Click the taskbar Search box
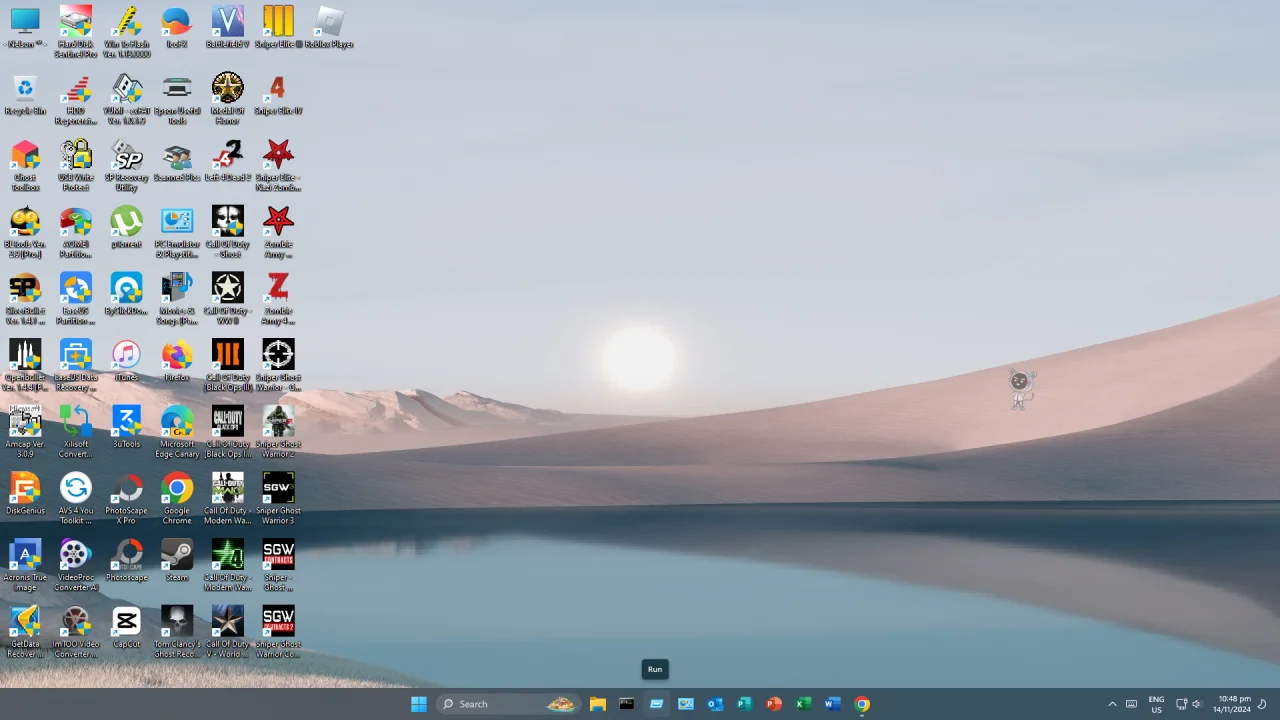Screen dimensions: 1280x720 coord(510,704)
